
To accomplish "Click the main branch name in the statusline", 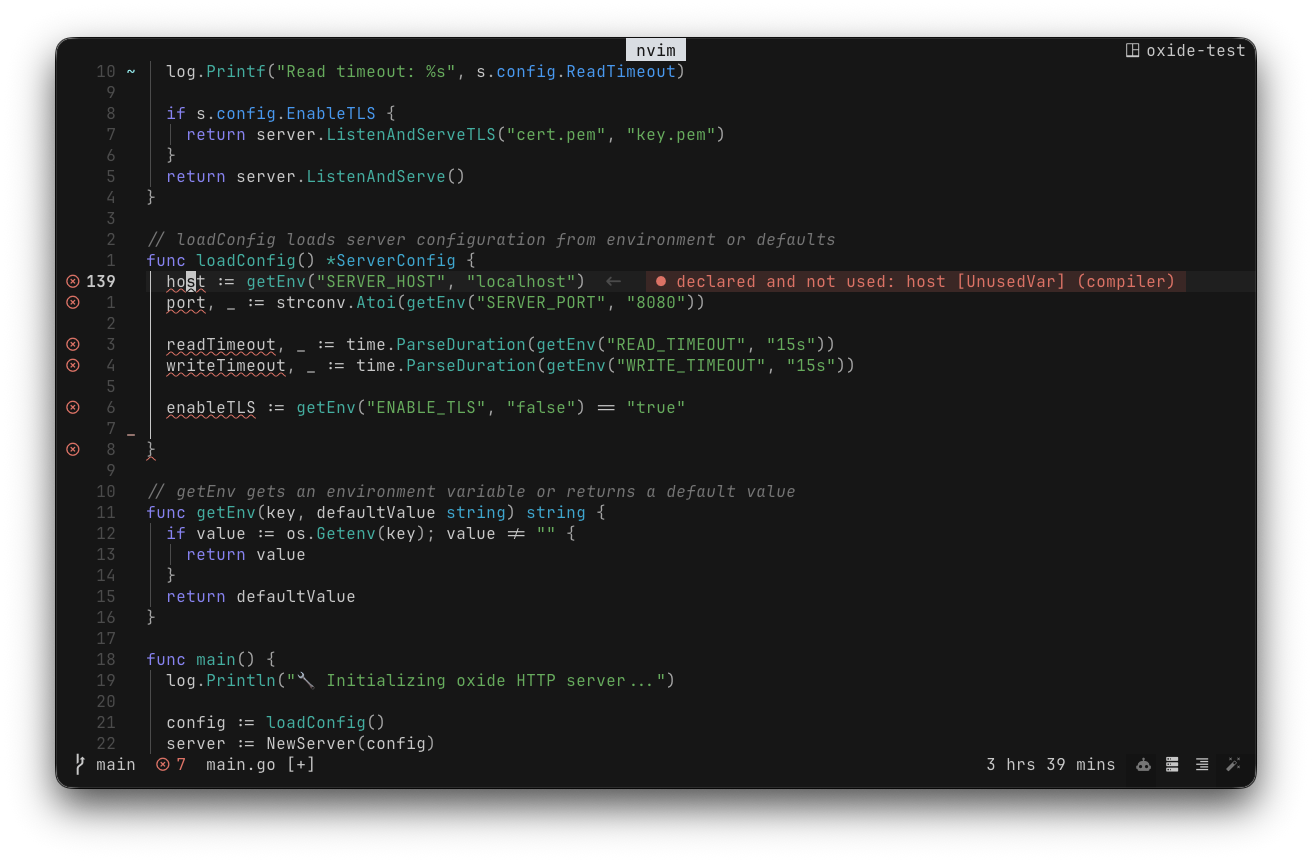I will [116, 765].
